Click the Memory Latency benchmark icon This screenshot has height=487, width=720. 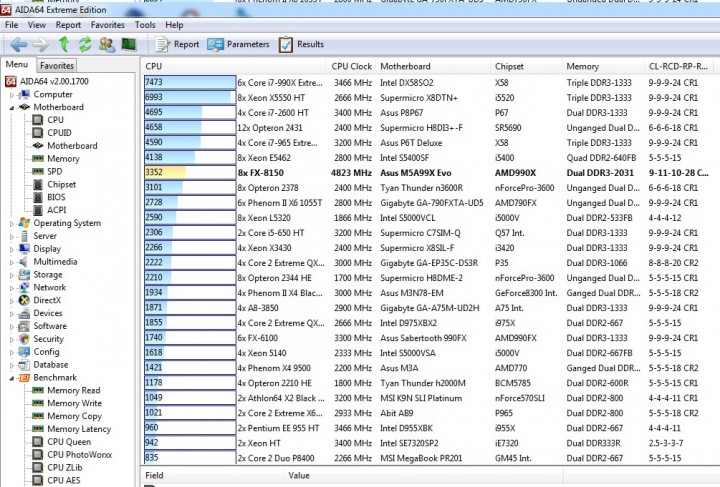click(38, 429)
